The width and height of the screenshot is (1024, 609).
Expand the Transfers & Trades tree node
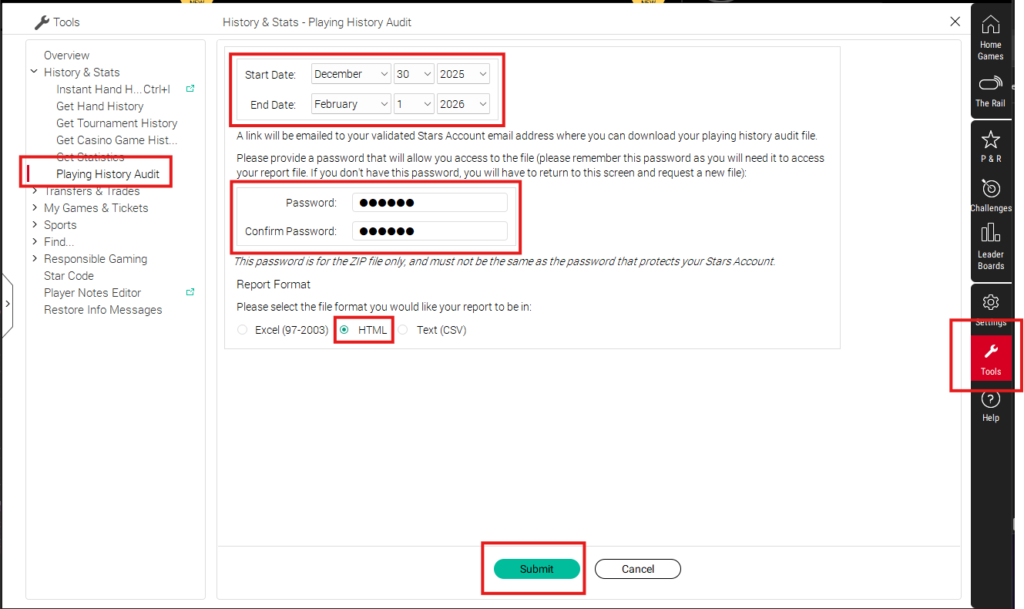36,191
